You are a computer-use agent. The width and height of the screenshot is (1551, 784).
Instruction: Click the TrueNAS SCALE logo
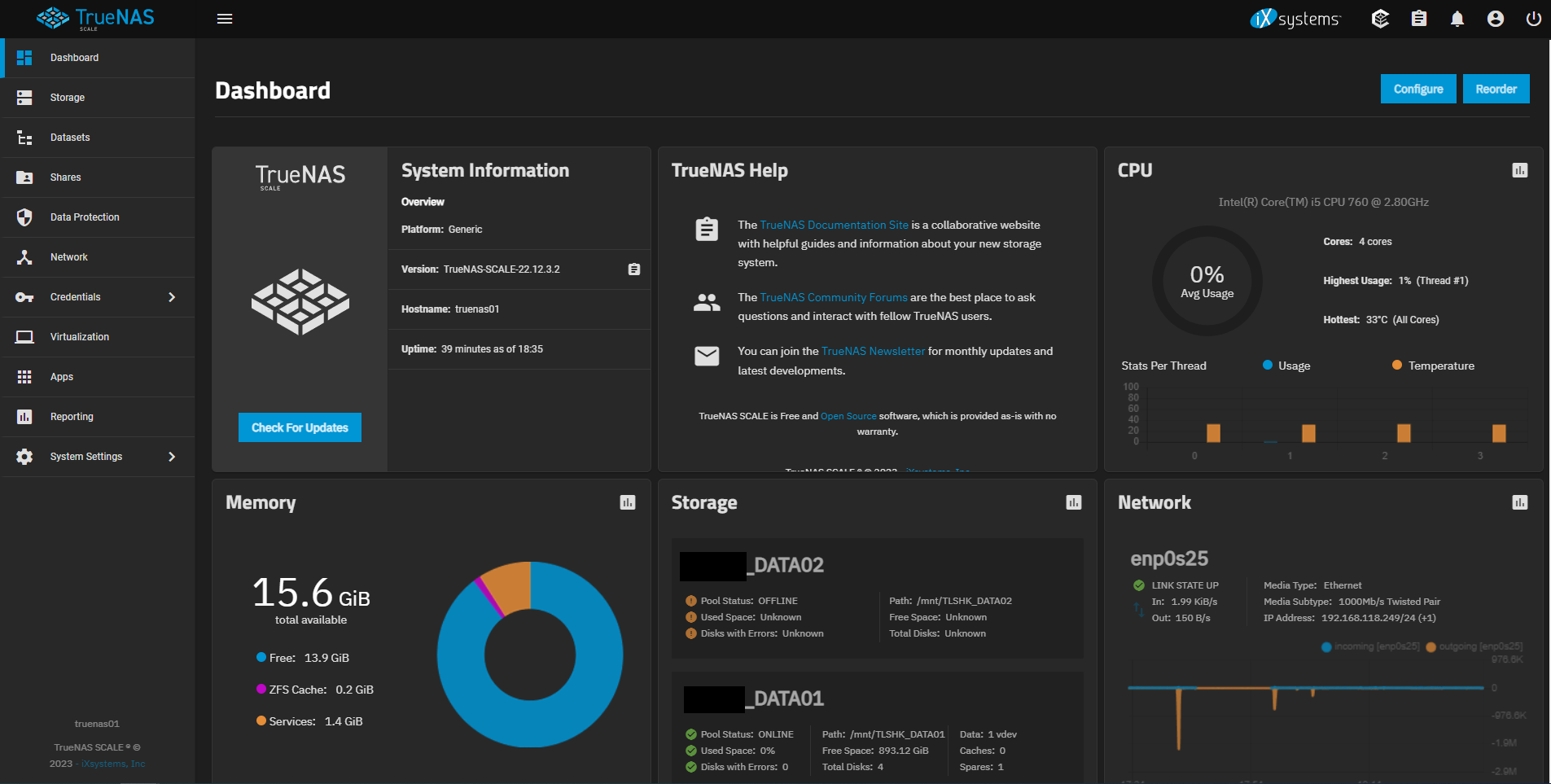click(x=95, y=19)
